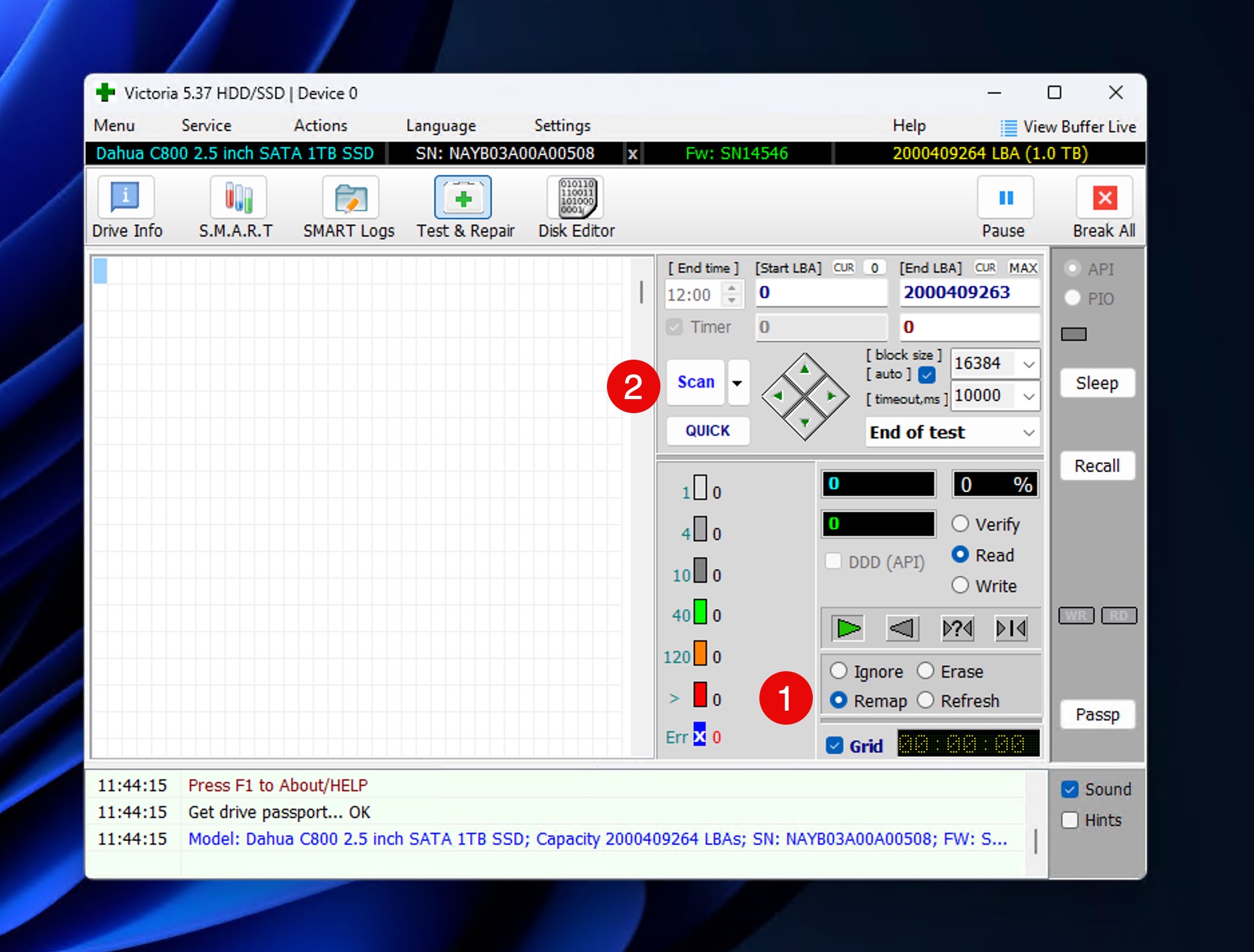The height and width of the screenshot is (952, 1254).
Task: Select the PIO access mode radio
Action: [1072, 297]
